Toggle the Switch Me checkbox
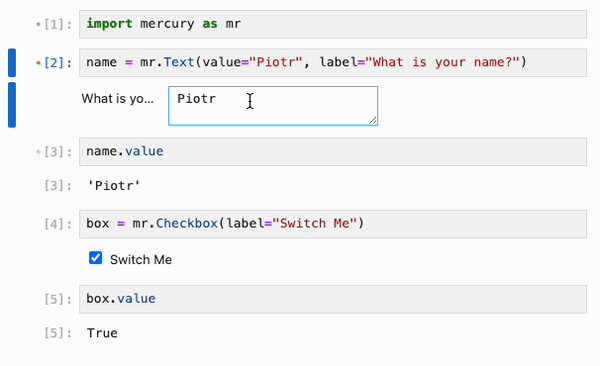Screen dimensions: 600x366 (96, 258)
